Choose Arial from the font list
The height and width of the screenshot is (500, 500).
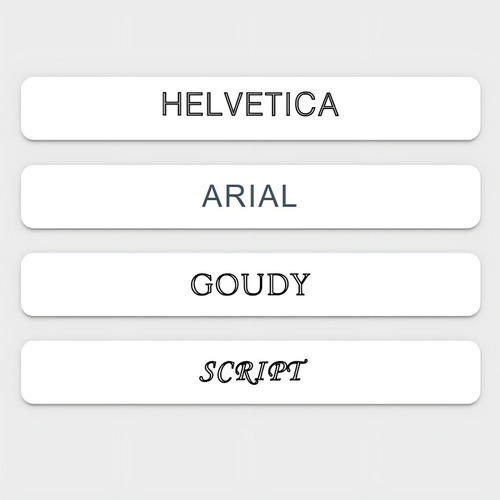point(250,197)
